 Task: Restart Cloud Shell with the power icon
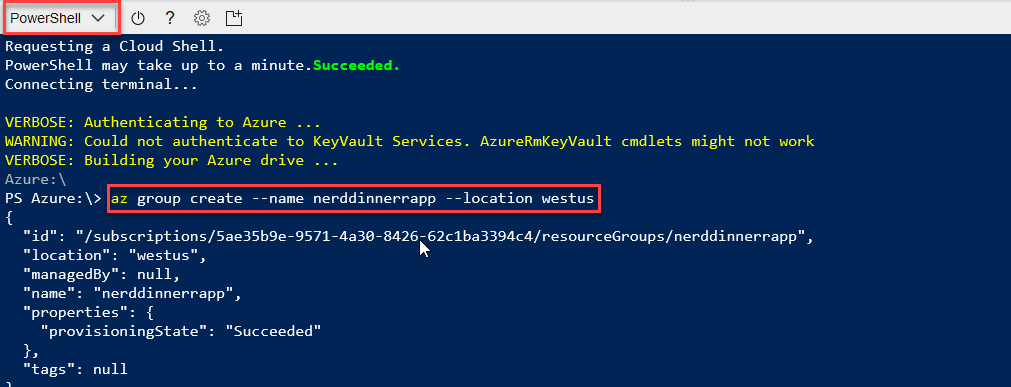(x=137, y=18)
